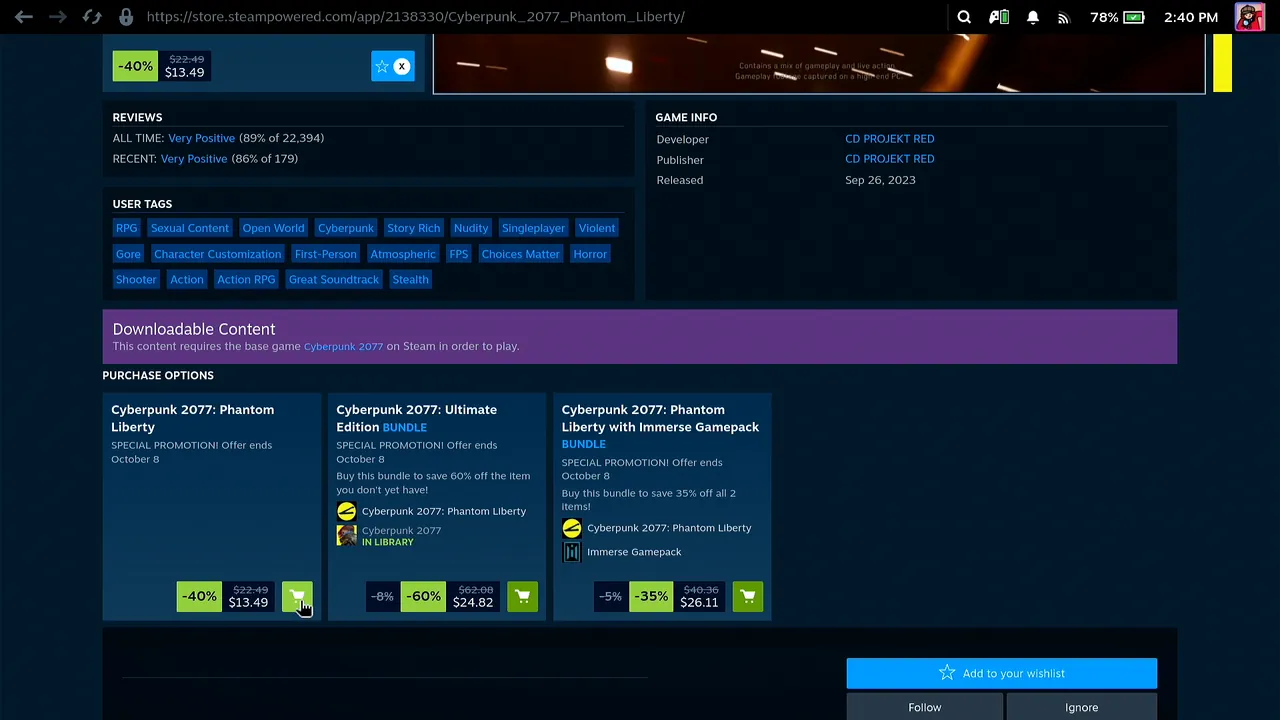Select the Singleplayer tag
1280x720 pixels.
[533, 228]
